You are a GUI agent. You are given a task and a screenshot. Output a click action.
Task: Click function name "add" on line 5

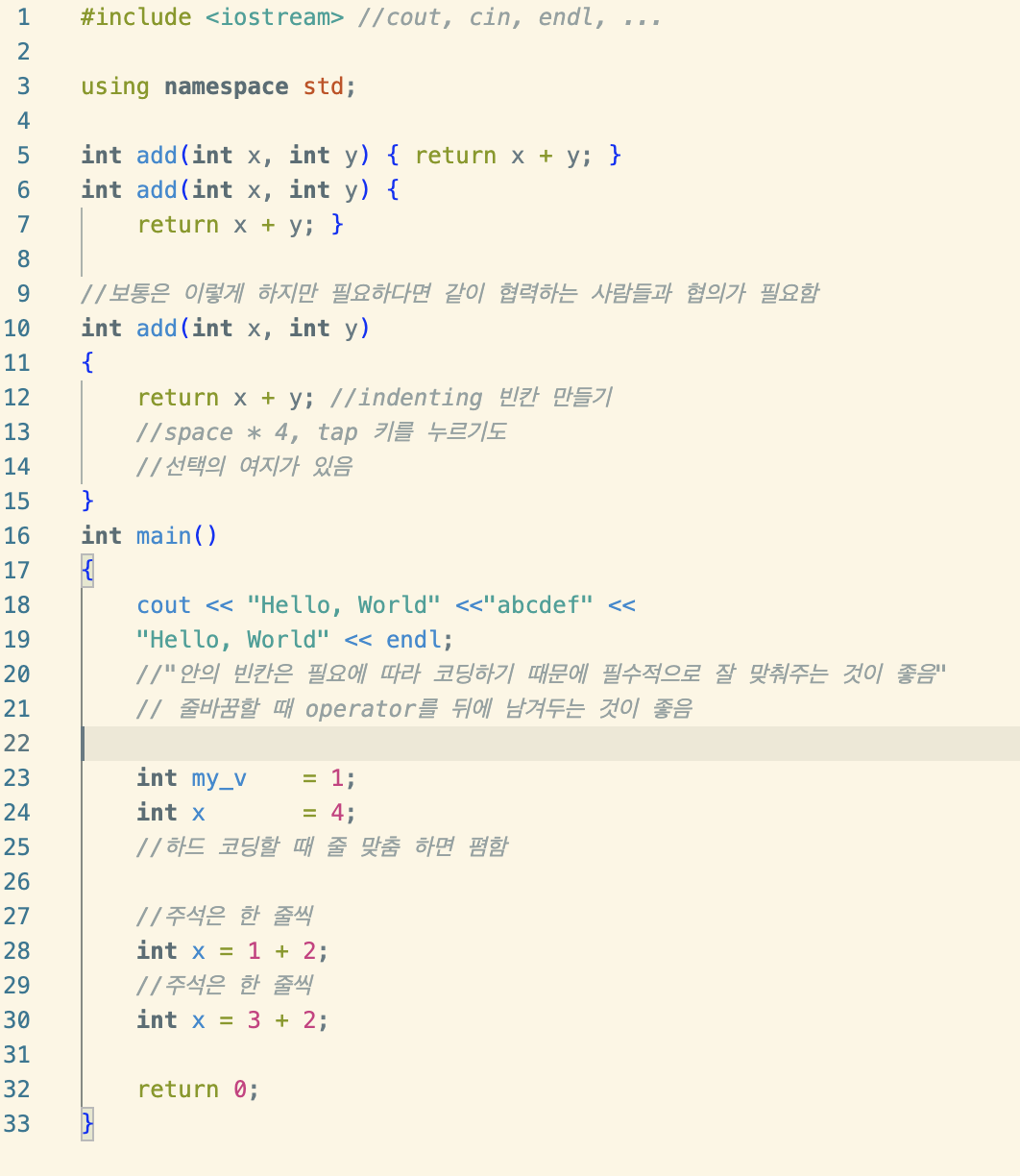click(x=158, y=156)
